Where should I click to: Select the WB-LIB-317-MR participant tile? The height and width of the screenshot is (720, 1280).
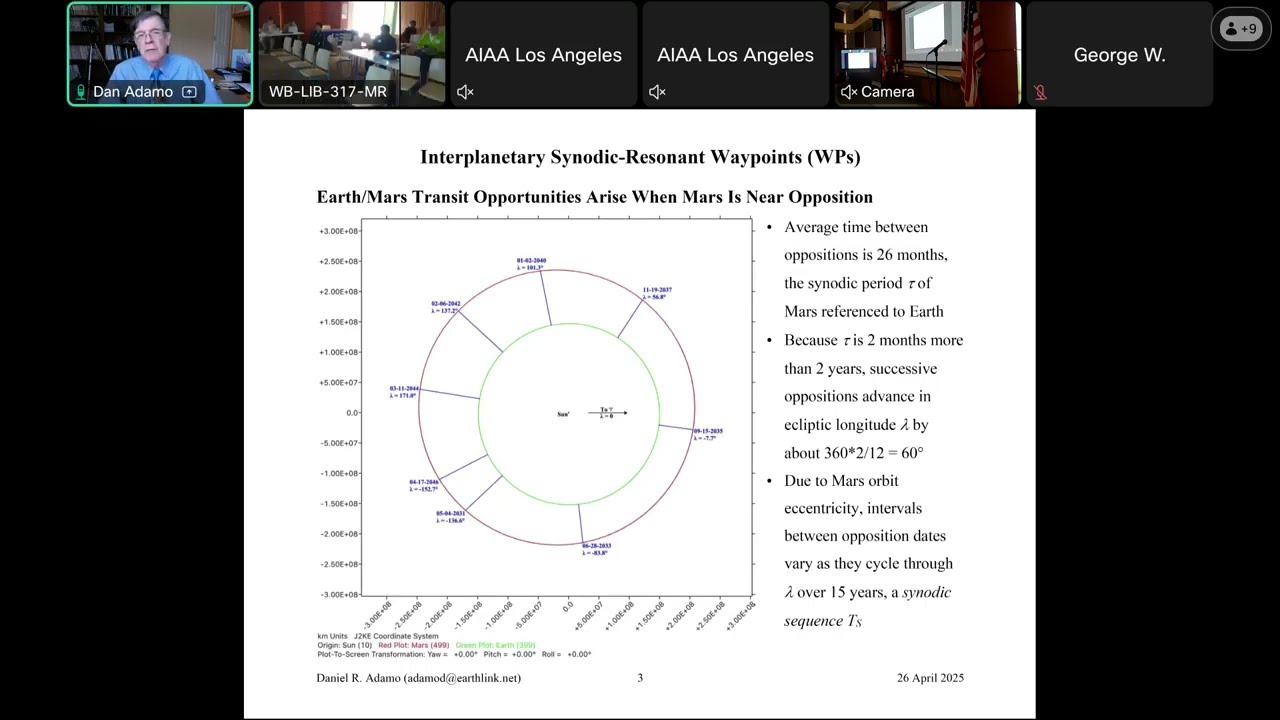(x=352, y=54)
